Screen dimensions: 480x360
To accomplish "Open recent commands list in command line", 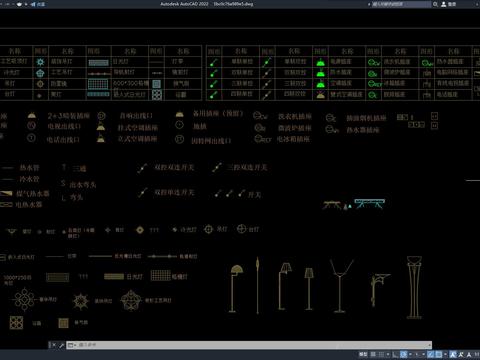I will click(72, 345).
